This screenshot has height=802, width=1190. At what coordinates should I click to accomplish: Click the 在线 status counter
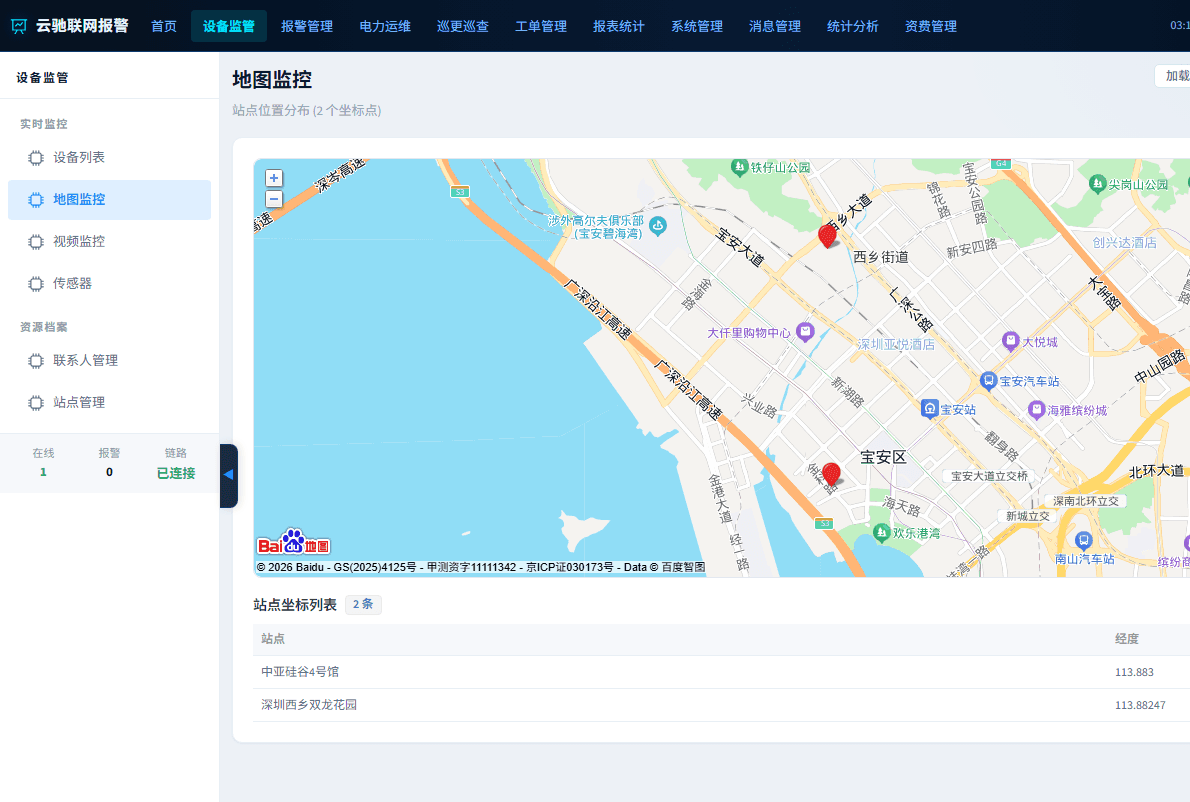43,462
